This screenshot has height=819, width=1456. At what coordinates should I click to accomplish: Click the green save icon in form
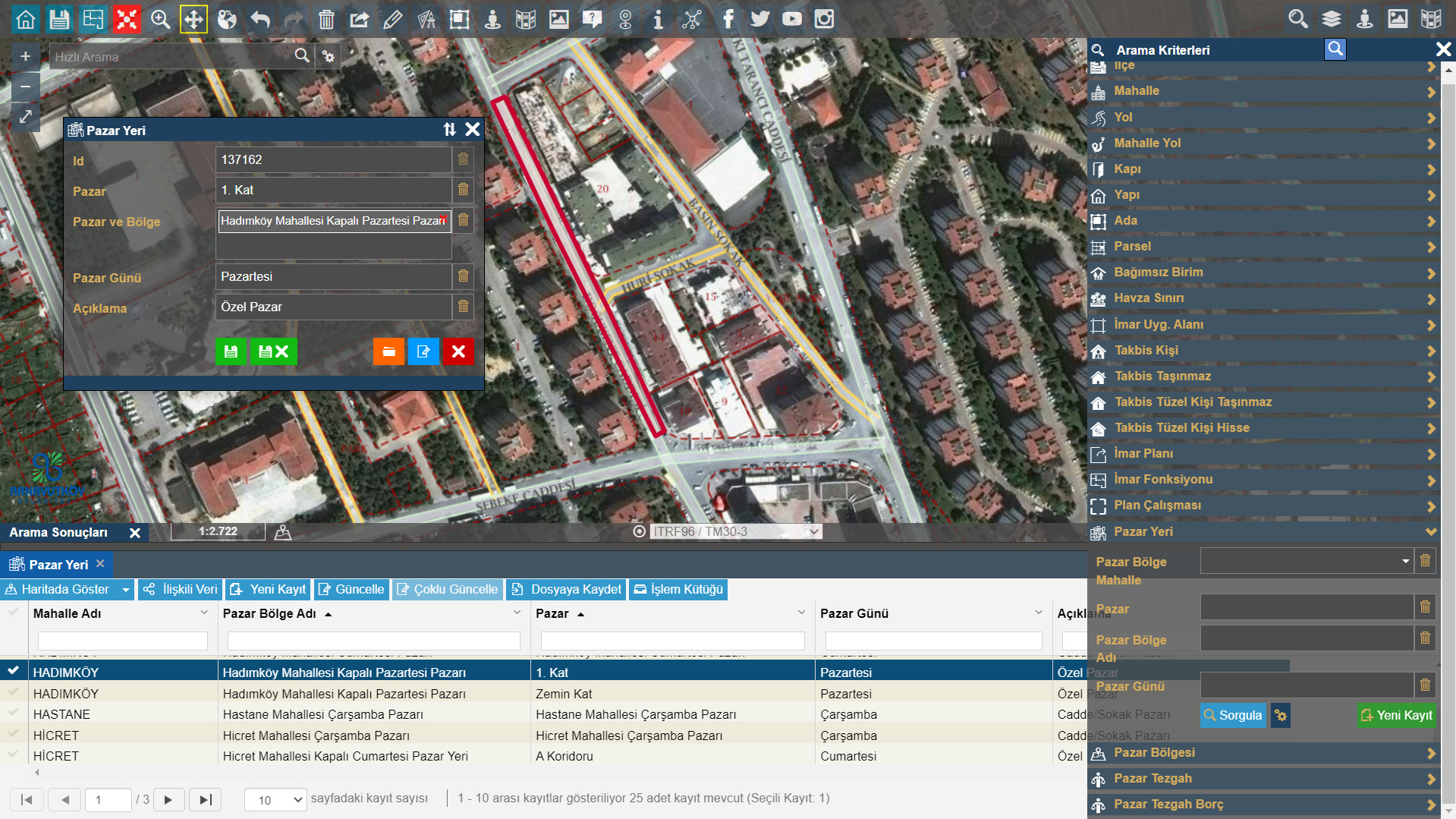pyautogui.click(x=231, y=351)
